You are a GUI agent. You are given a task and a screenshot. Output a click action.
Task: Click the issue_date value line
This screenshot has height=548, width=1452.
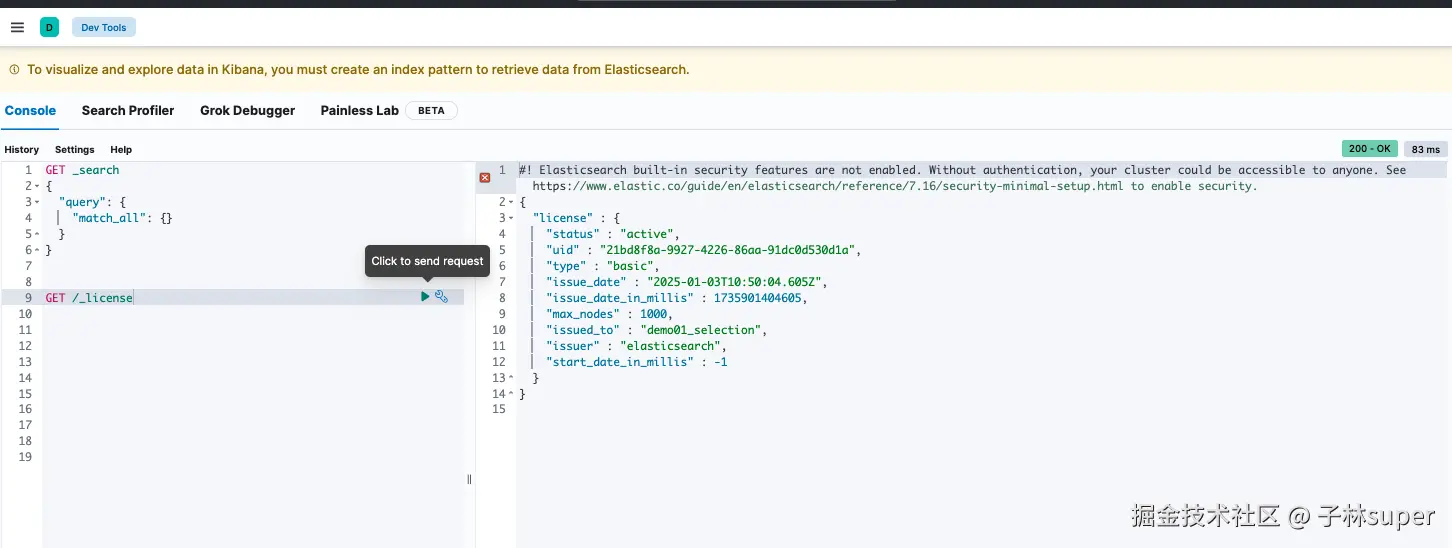pyautogui.click(x=686, y=282)
